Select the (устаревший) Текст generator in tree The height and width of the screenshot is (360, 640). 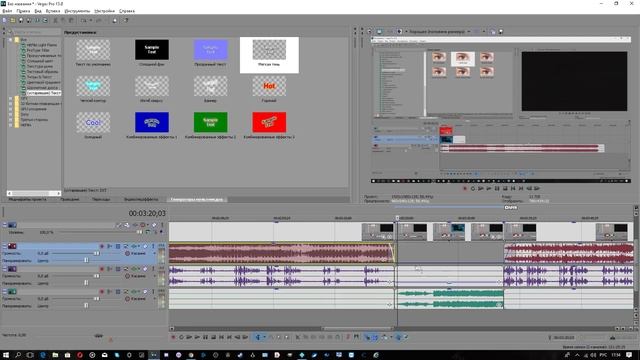[x=44, y=93]
